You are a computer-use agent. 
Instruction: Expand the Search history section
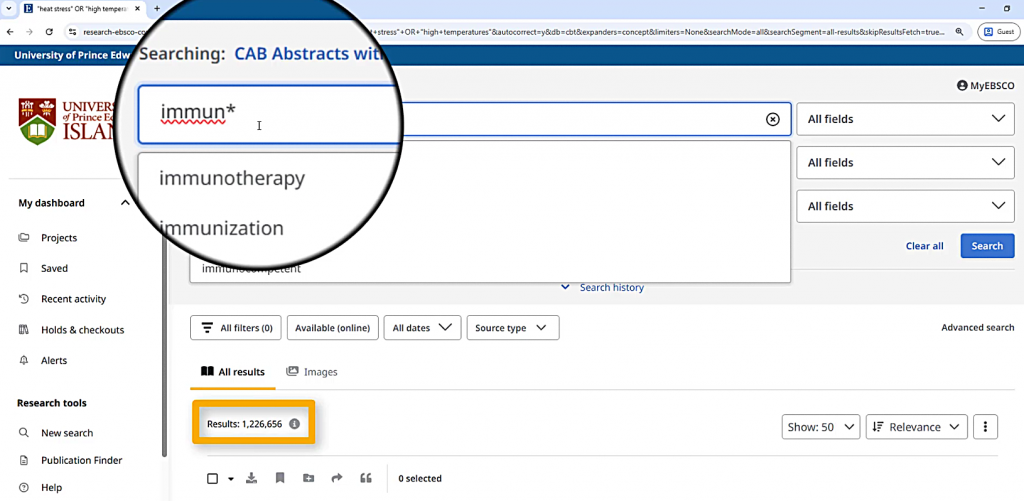[603, 288]
